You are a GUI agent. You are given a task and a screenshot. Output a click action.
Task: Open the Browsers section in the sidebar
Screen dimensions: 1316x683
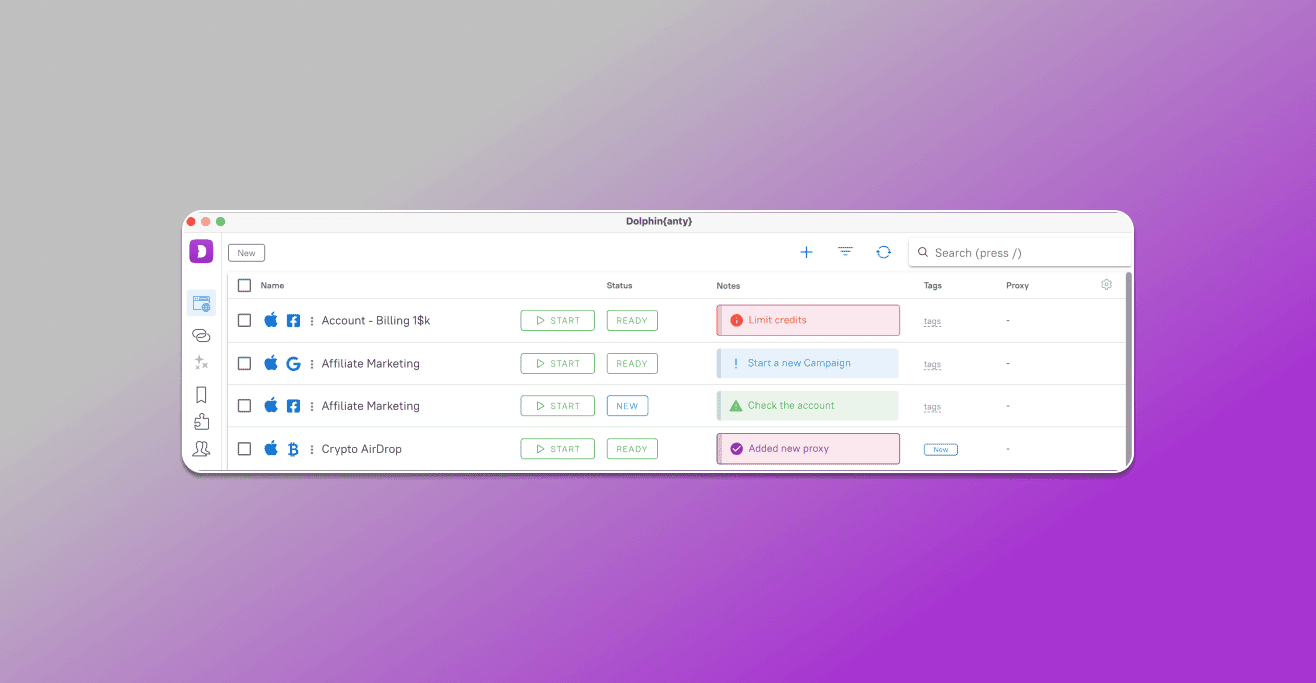[x=201, y=304]
